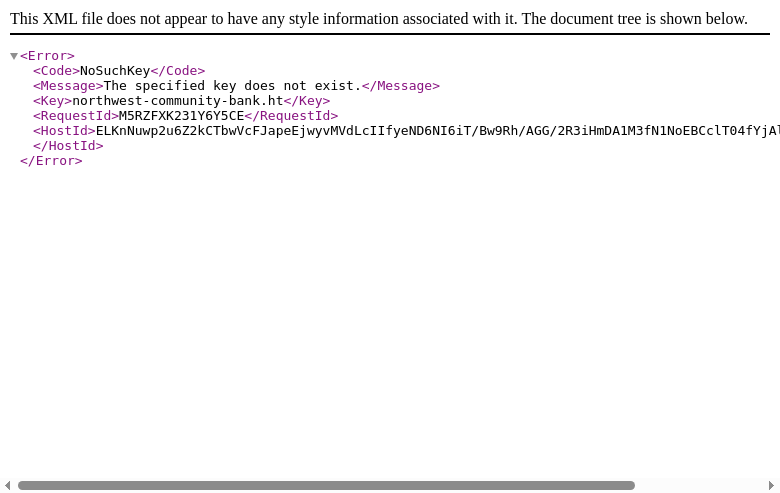Click the message 'The specified key does not exist.'
The height and width of the screenshot is (493, 780).
point(232,86)
